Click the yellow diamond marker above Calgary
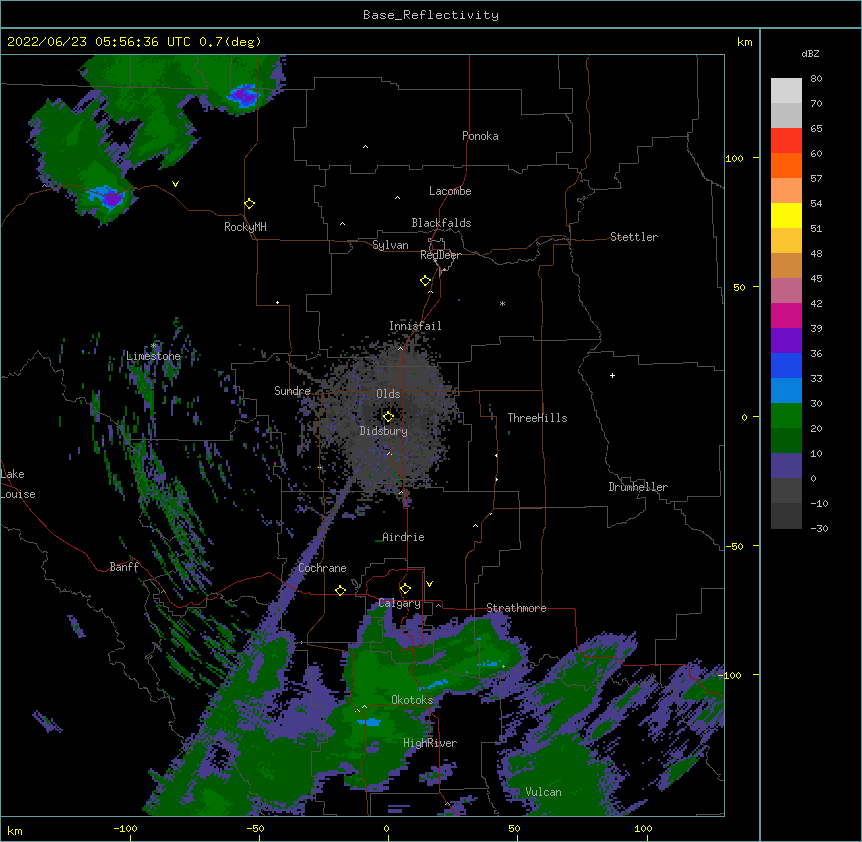 405,589
